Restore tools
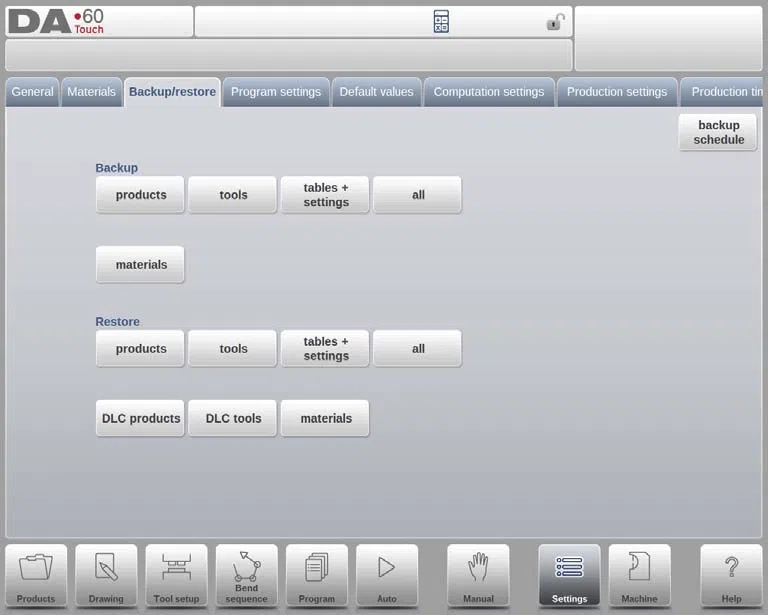Image resolution: width=768 pixels, height=615 pixels. point(233,349)
